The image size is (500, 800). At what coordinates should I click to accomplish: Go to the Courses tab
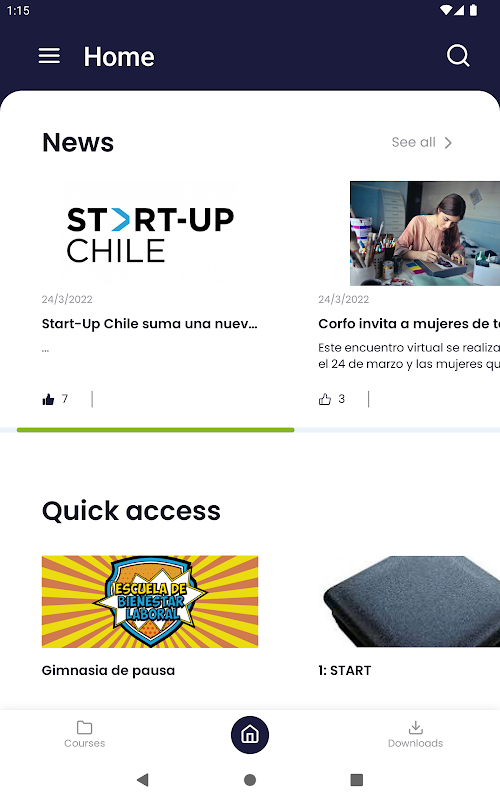85,734
